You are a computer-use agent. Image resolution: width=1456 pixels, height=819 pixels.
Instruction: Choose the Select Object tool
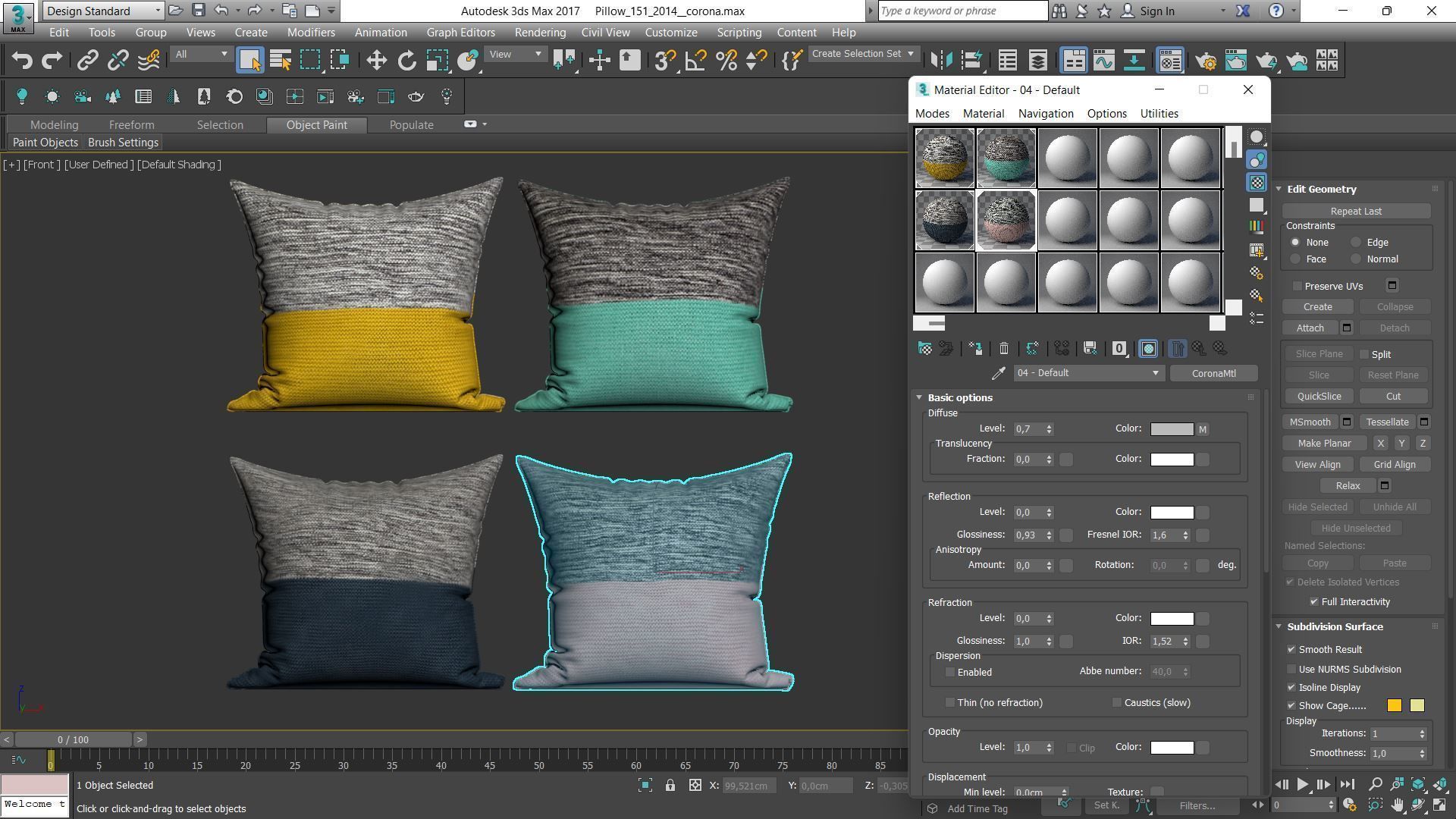249,61
